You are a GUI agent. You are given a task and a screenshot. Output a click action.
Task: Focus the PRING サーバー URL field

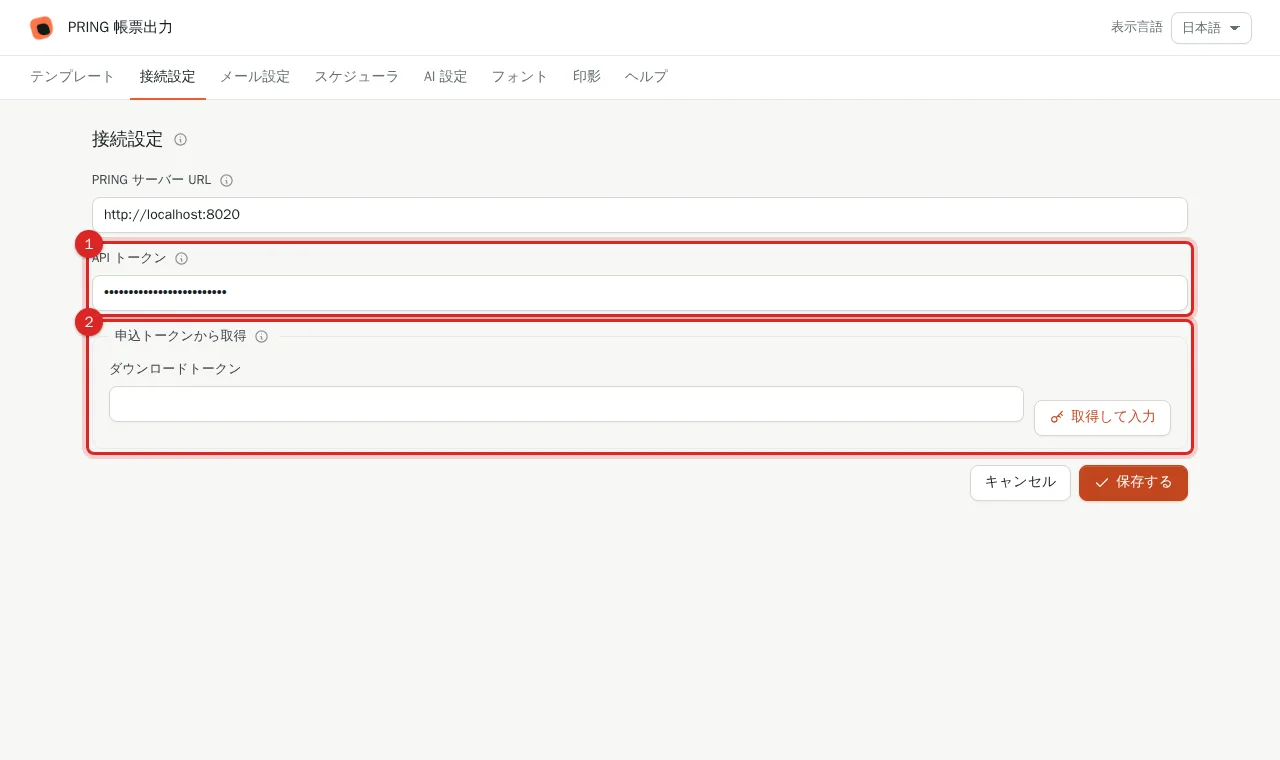coord(640,215)
